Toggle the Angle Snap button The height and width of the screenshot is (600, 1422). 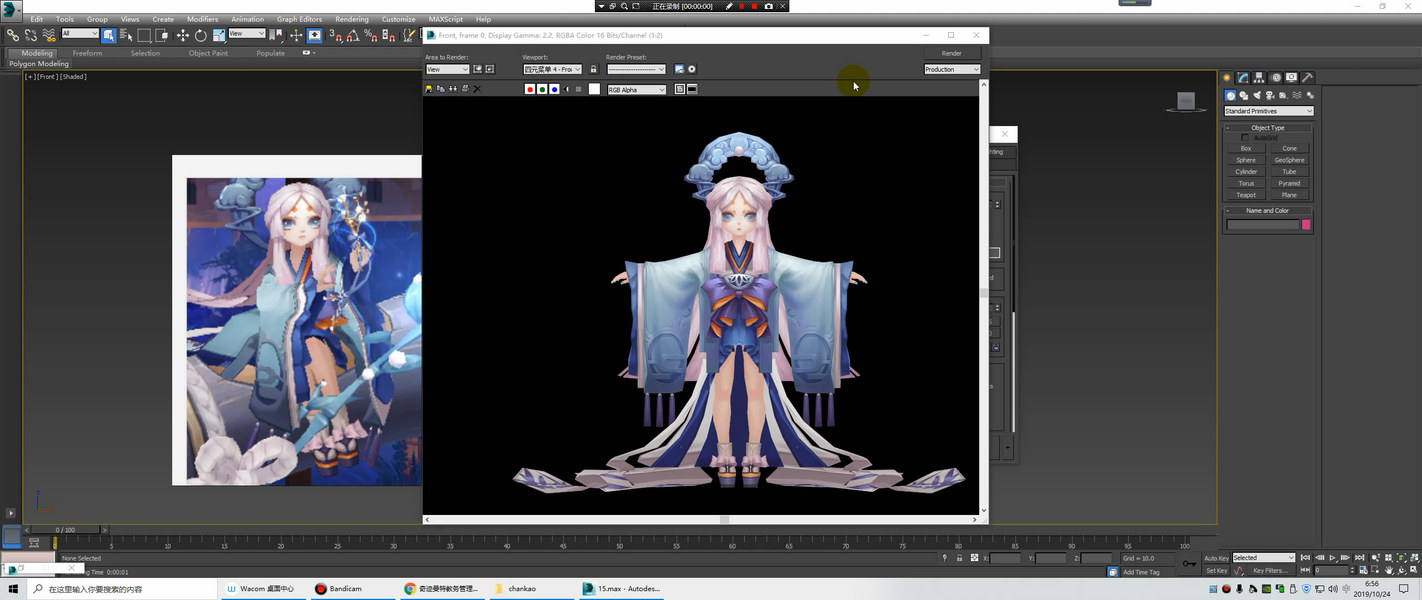tap(353, 35)
